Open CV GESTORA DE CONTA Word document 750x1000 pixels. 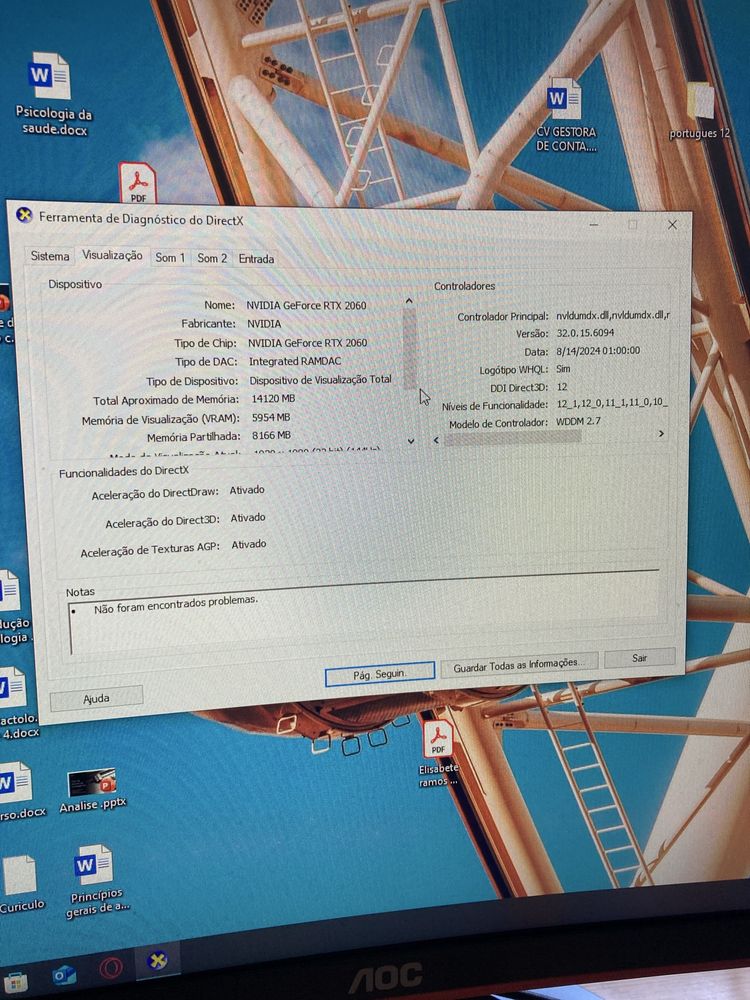[565, 114]
